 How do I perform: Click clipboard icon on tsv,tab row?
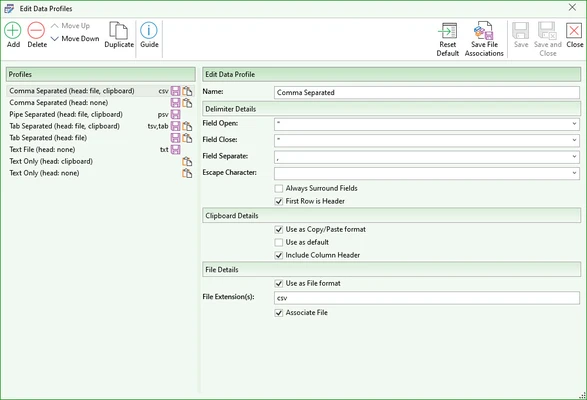pyautogui.click(x=187, y=126)
